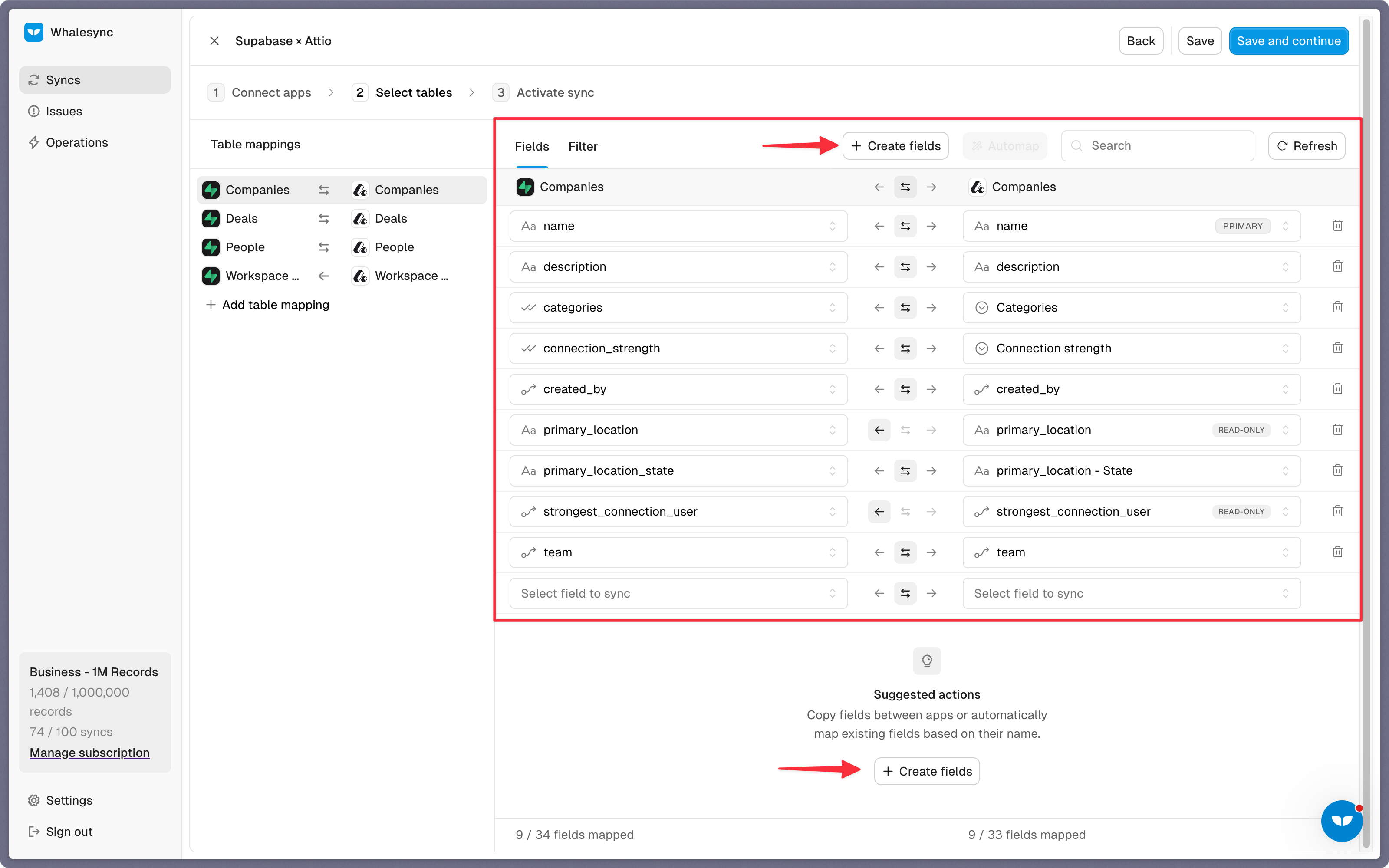Set name row to sync right only
Viewport: 1389px width, 868px height.
point(931,226)
